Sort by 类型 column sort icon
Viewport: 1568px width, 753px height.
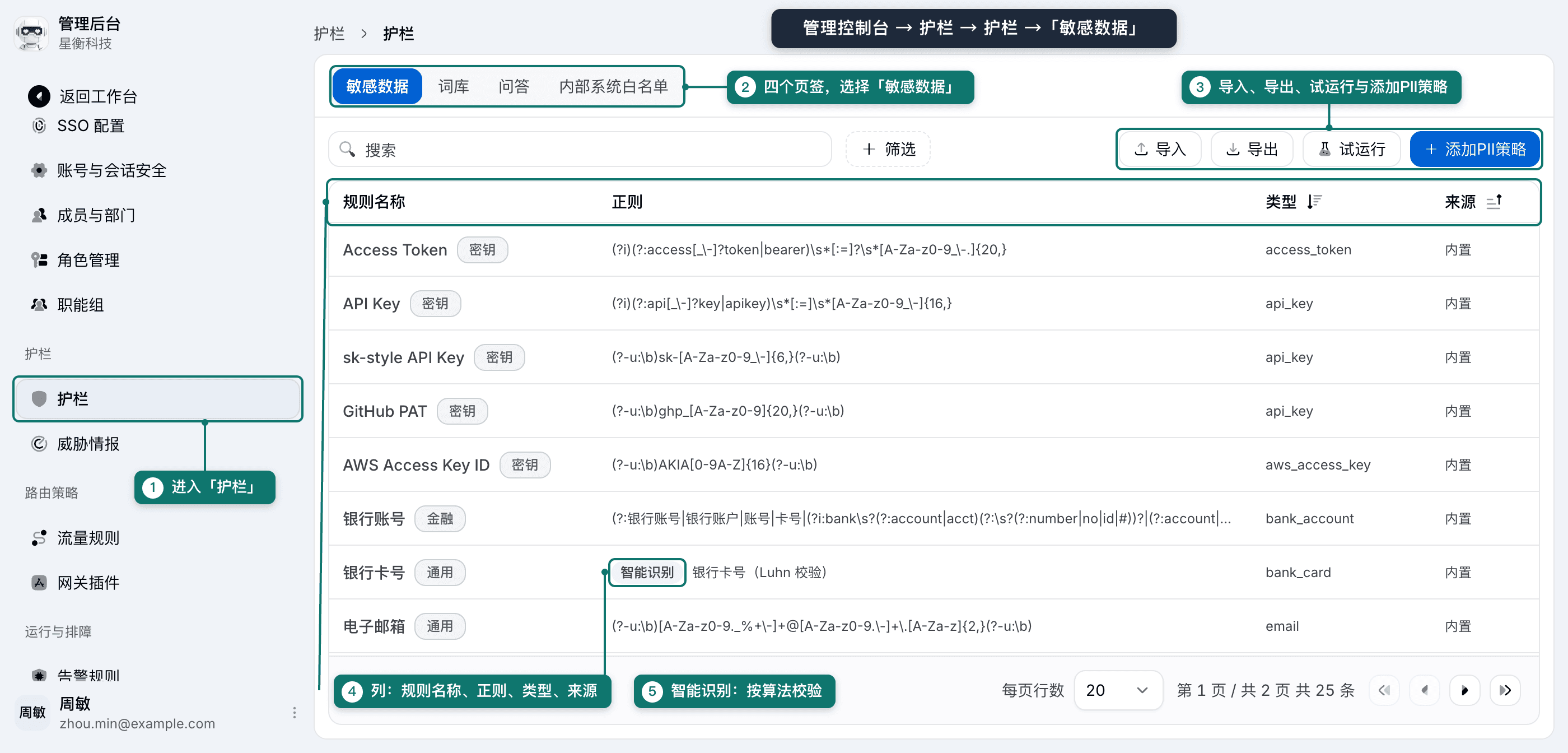(x=1314, y=202)
